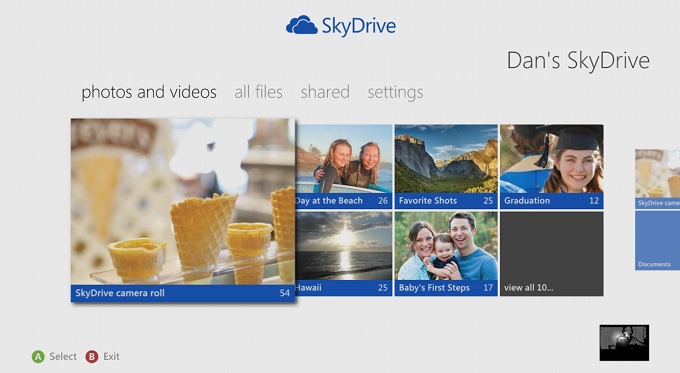Click the 26 count on Day at the Beach
Viewport: 680px width, 373px height.
click(382, 201)
